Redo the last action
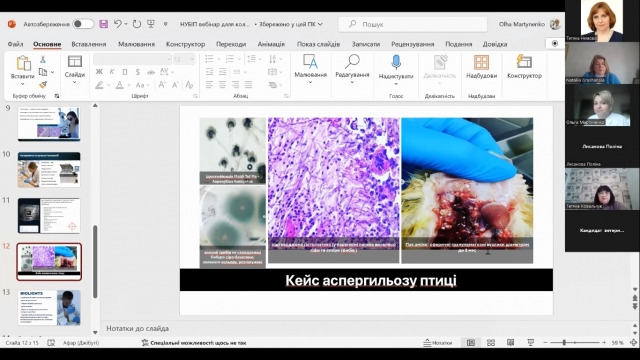This screenshot has height=360, width=640. pyautogui.click(x=137, y=24)
